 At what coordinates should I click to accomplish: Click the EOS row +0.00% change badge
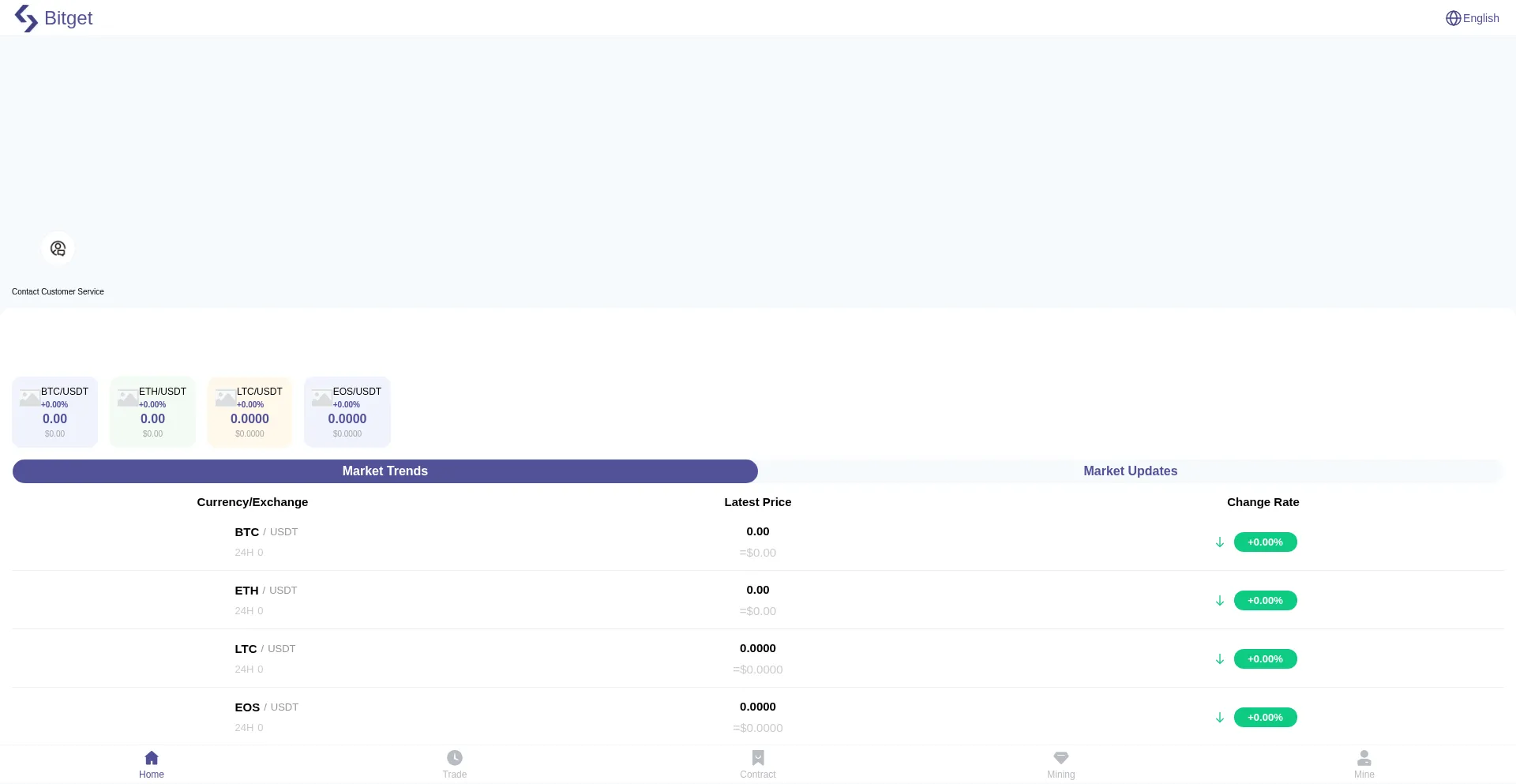coord(1265,718)
